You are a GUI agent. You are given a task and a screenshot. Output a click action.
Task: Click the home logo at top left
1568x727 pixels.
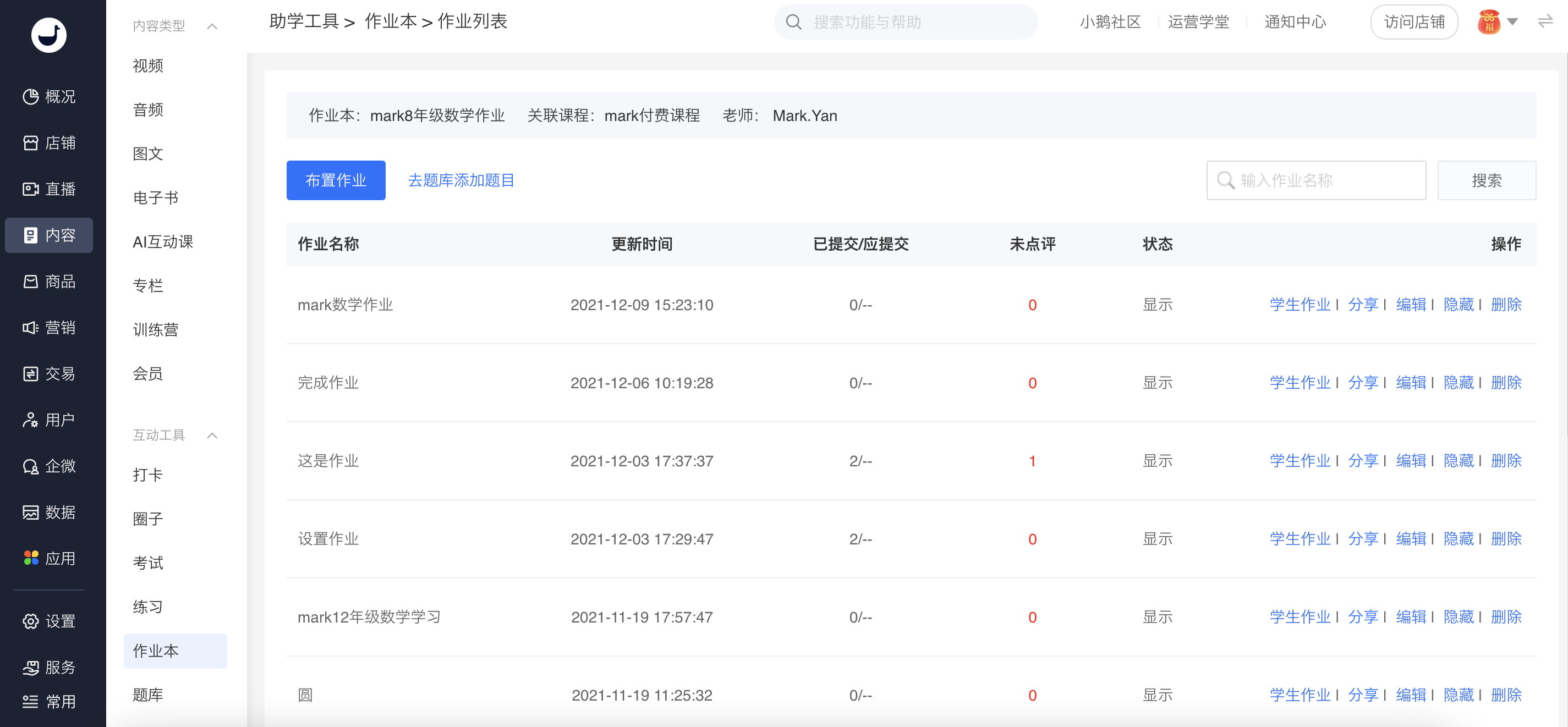49,35
